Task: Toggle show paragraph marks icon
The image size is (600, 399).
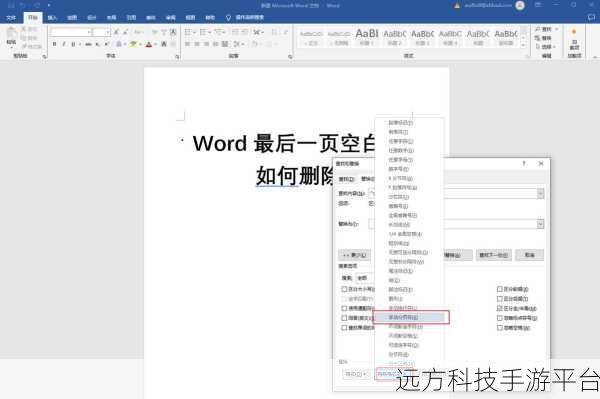Action: pos(285,33)
